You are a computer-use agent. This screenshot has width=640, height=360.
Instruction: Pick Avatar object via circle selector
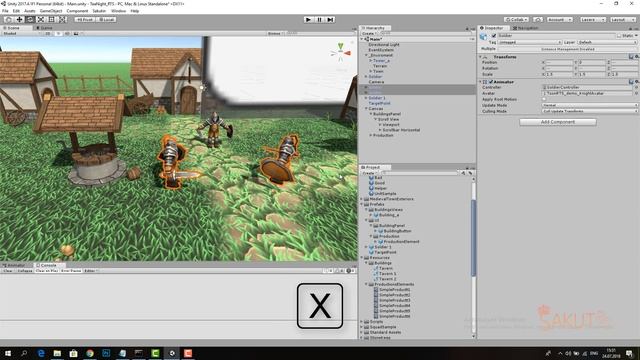636,93
